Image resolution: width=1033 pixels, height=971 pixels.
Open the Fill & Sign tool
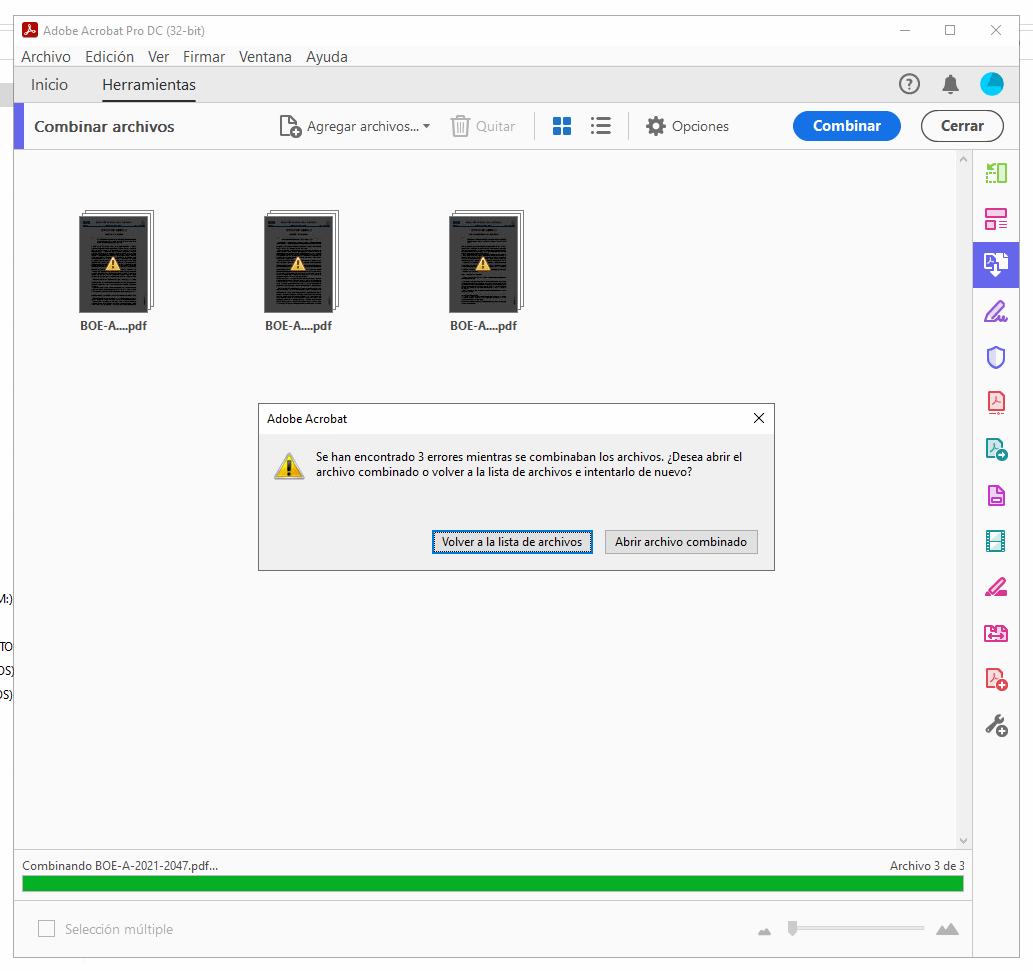[996, 311]
